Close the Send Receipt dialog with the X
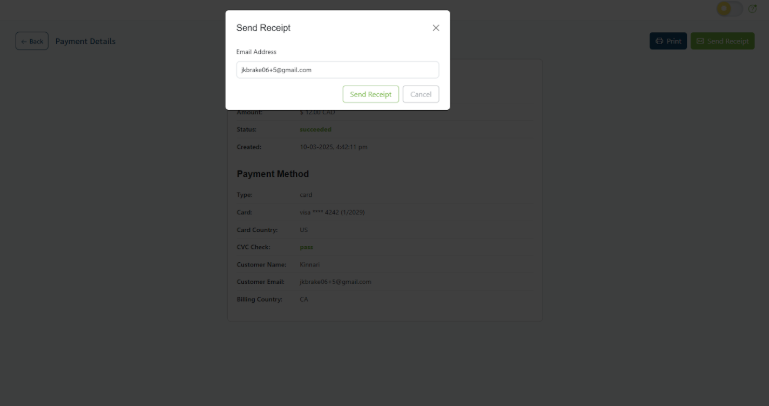Viewport: 769px width, 406px height. tap(435, 28)
